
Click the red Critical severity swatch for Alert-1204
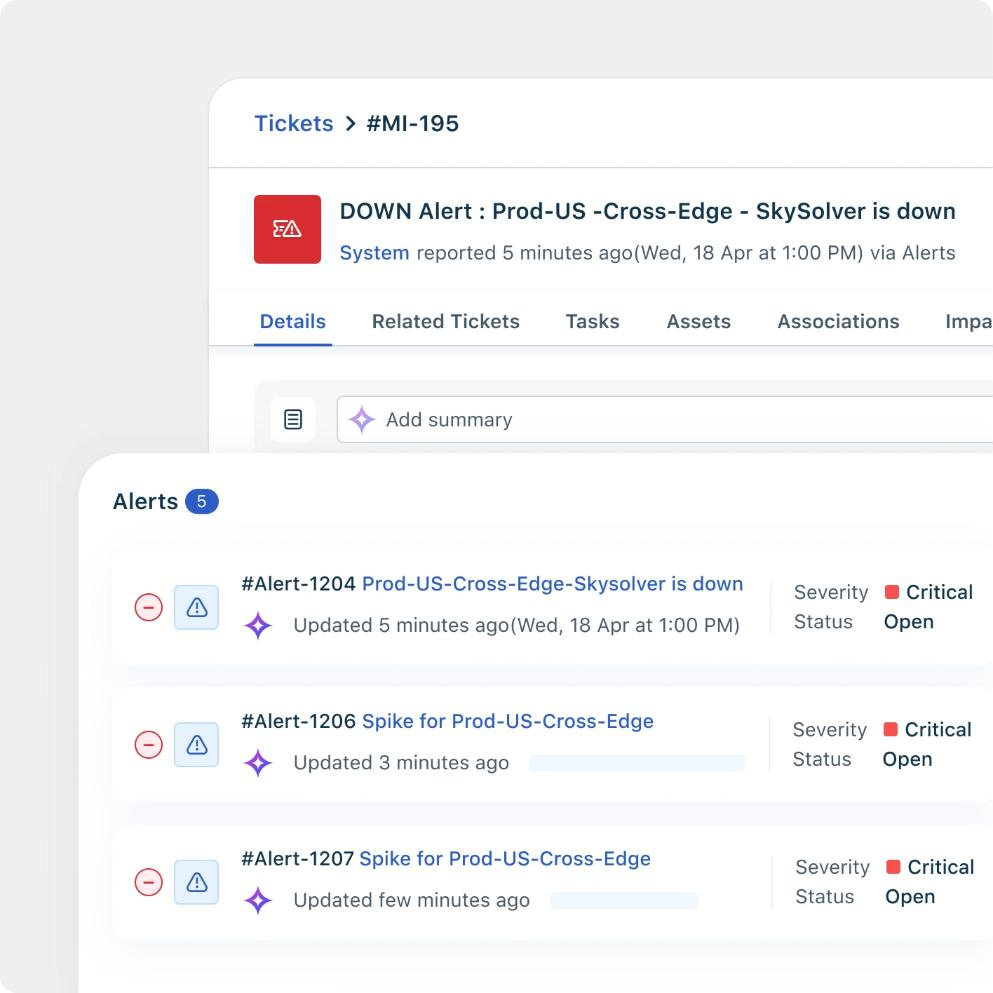(x=892, y=592)
